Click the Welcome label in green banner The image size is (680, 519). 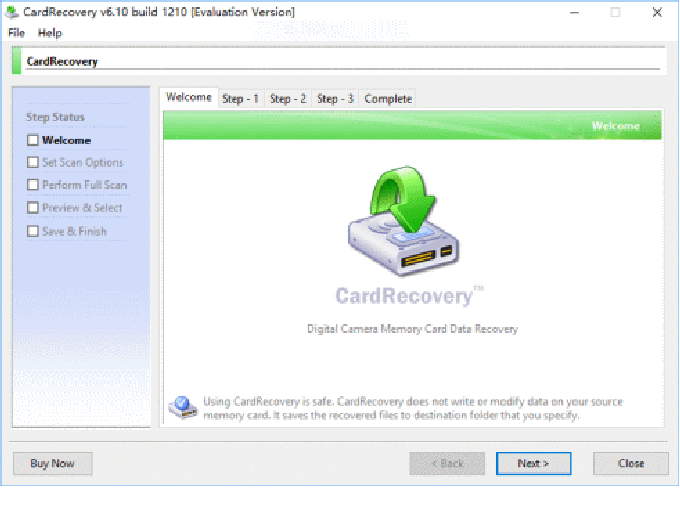tap(616, 126)
